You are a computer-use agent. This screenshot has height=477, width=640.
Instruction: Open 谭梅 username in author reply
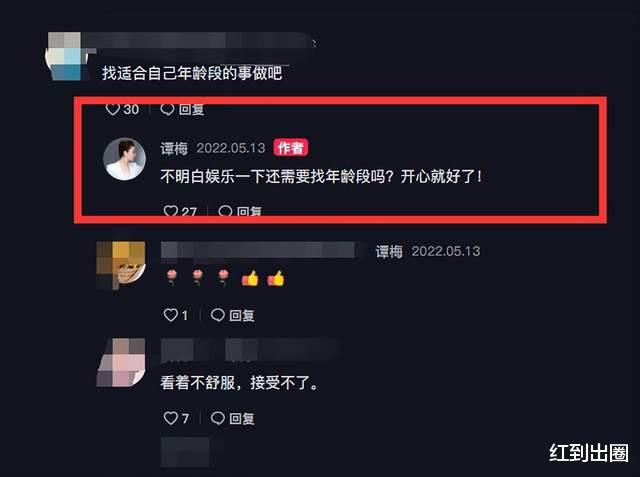pos(174,148)
